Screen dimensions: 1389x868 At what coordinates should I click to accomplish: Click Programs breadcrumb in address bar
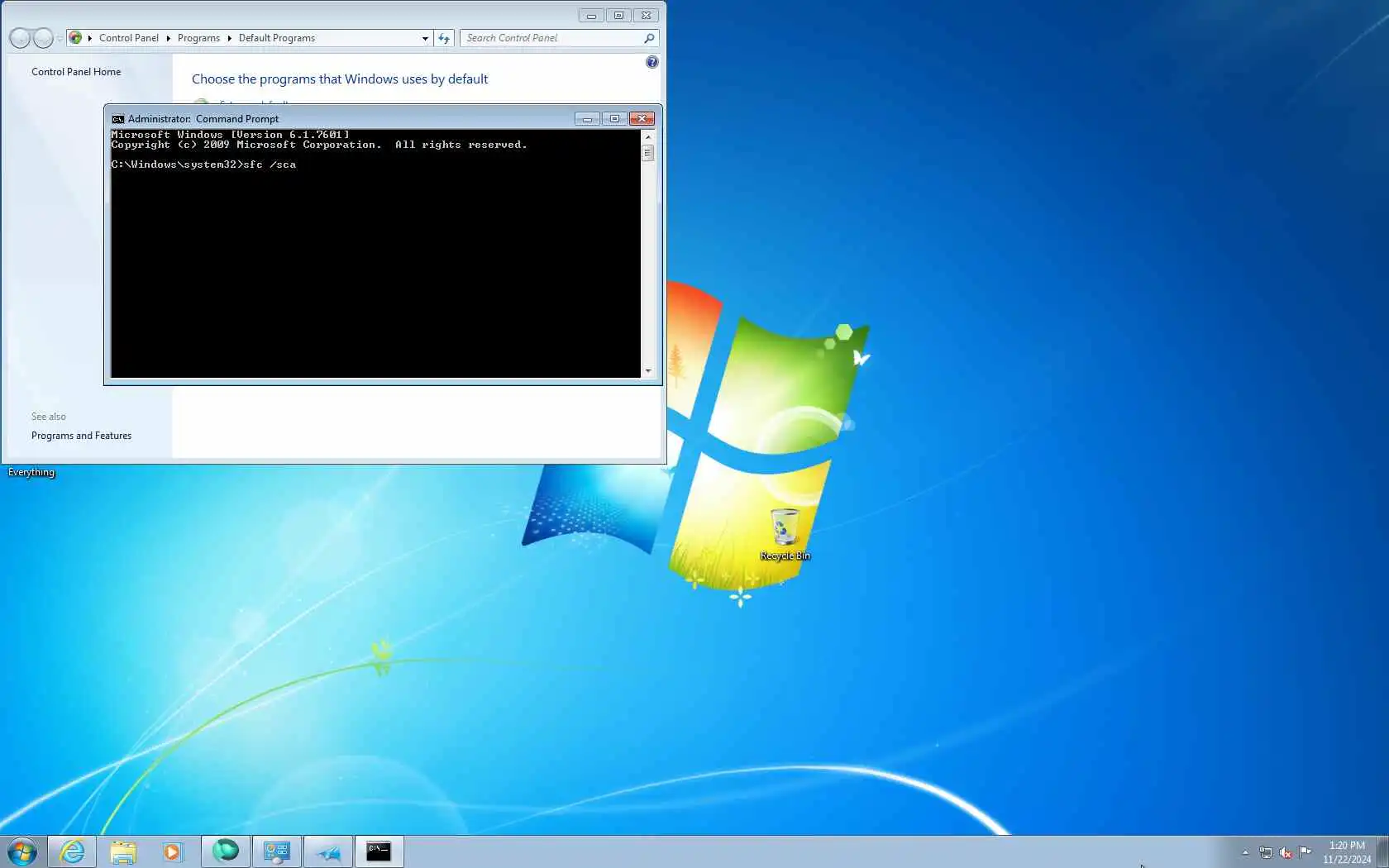pos(198,38)
